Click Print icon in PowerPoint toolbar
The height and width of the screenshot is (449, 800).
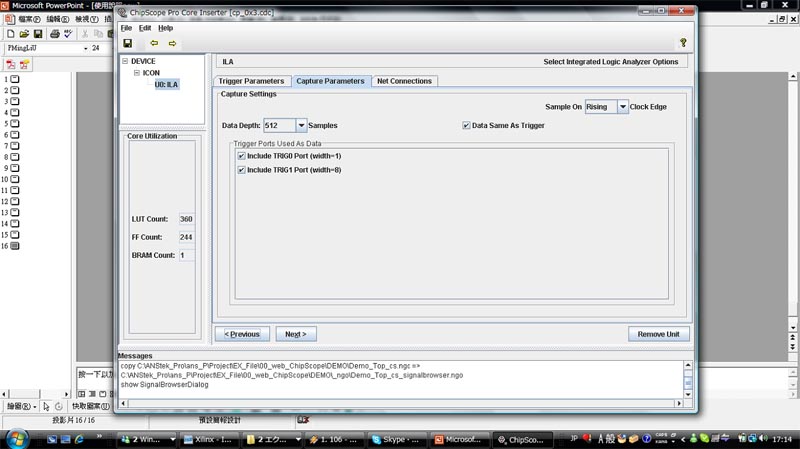coord(55,34)
